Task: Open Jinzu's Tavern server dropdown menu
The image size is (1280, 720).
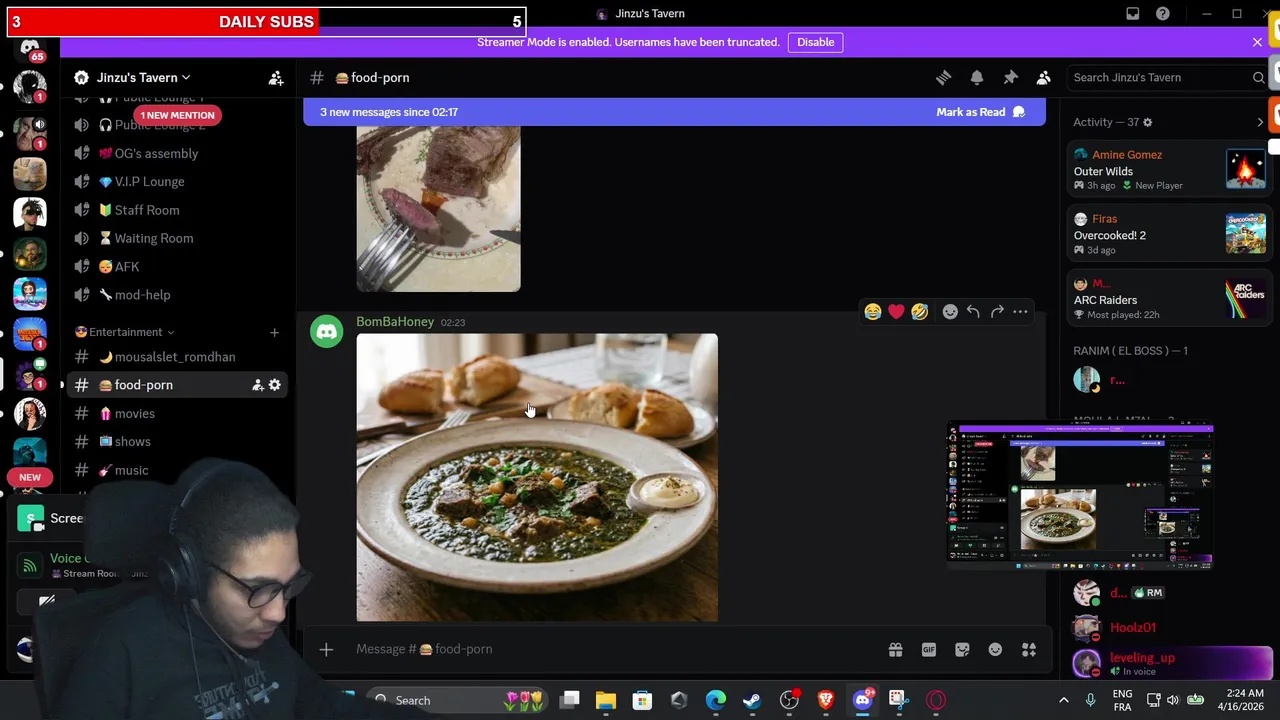Action: pos(143,77)
